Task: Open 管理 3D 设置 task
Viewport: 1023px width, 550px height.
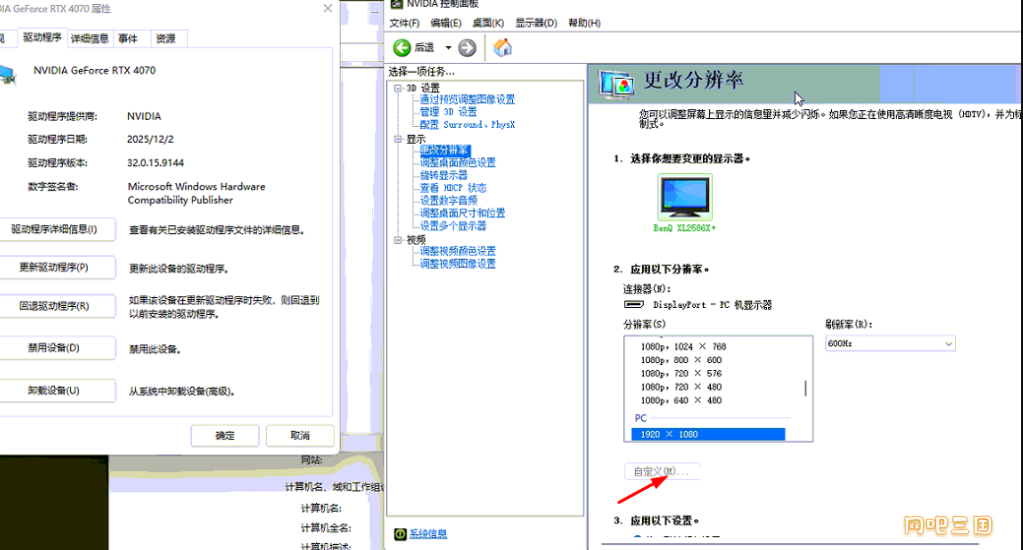Action: pos(448,112)
